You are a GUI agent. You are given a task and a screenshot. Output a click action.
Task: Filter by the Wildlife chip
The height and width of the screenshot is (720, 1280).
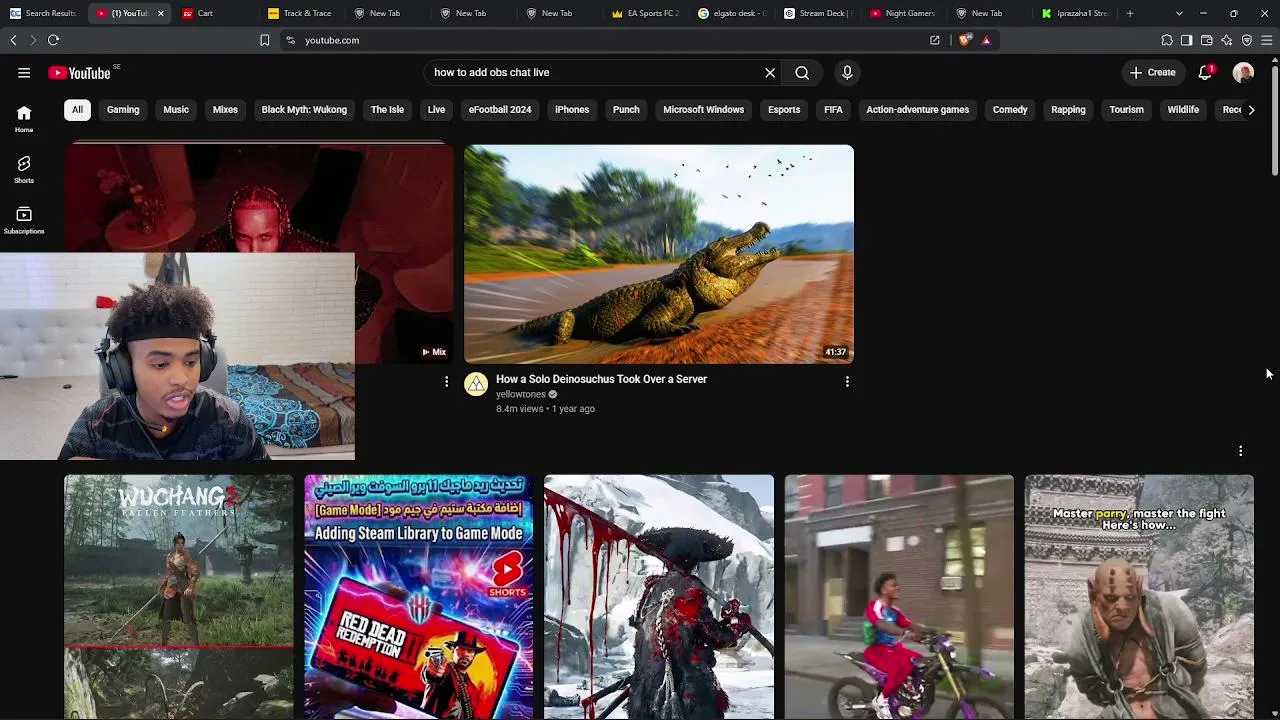click(x=1183, y=109)
